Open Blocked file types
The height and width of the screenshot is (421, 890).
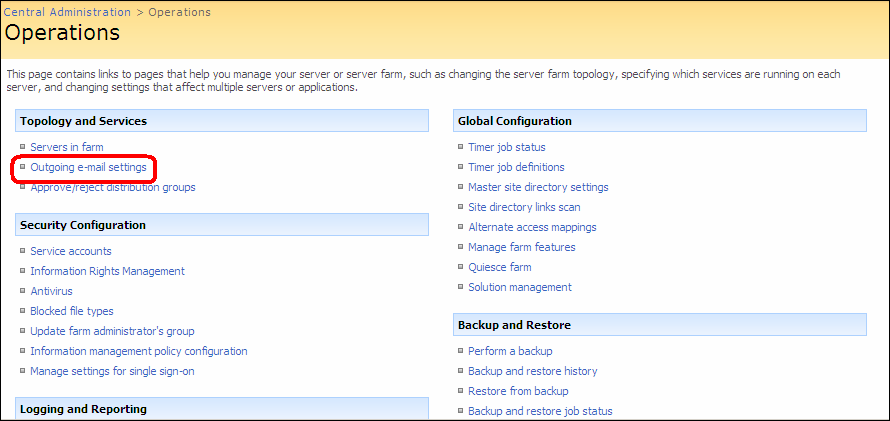72,311
